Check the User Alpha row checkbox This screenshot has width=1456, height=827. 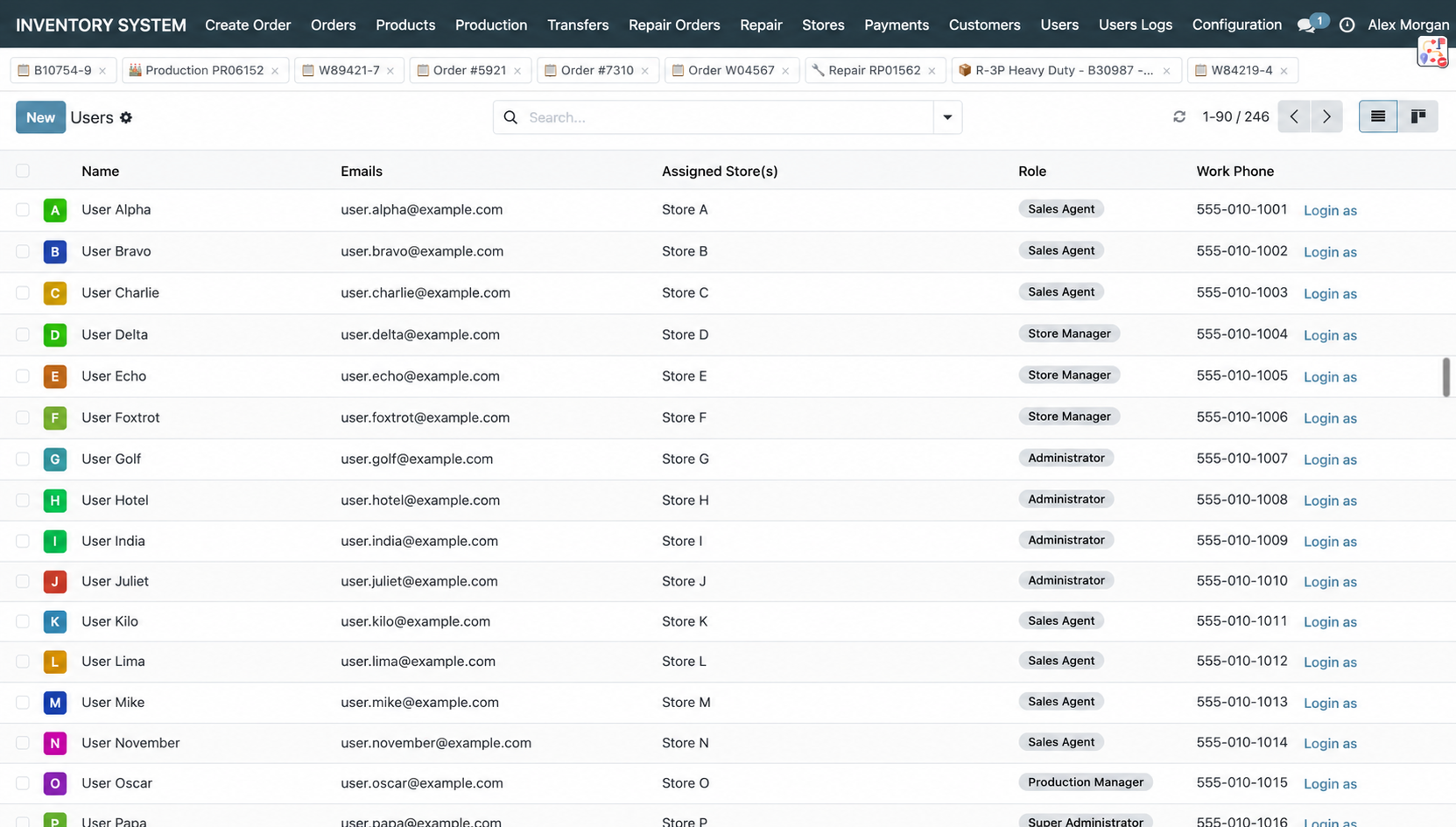pos(23,209)
